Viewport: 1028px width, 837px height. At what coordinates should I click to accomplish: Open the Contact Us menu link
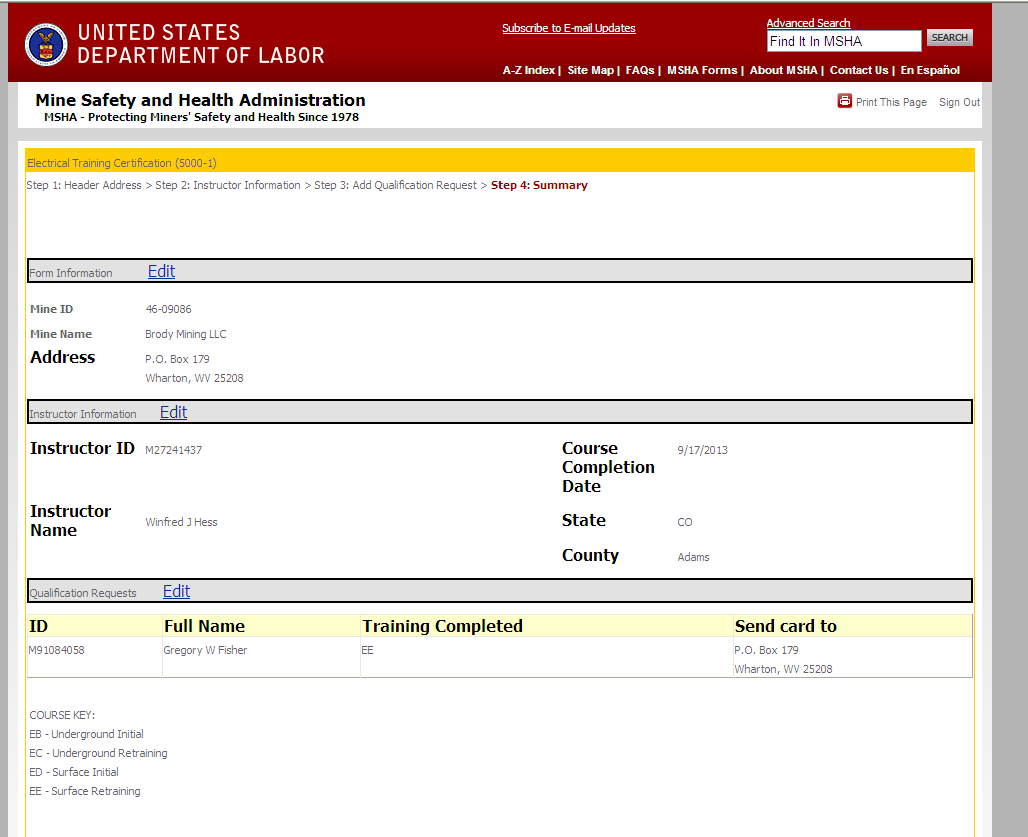coord(859,70)
